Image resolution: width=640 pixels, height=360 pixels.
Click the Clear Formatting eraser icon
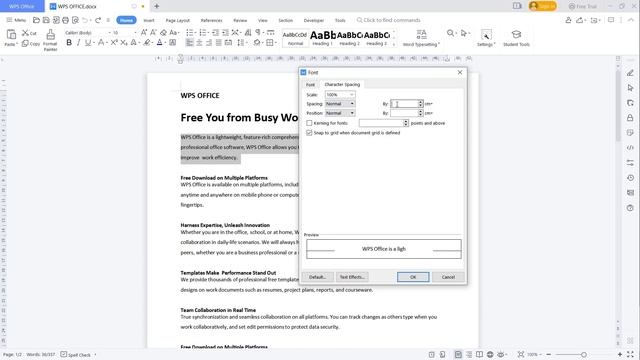click(163, 33)
